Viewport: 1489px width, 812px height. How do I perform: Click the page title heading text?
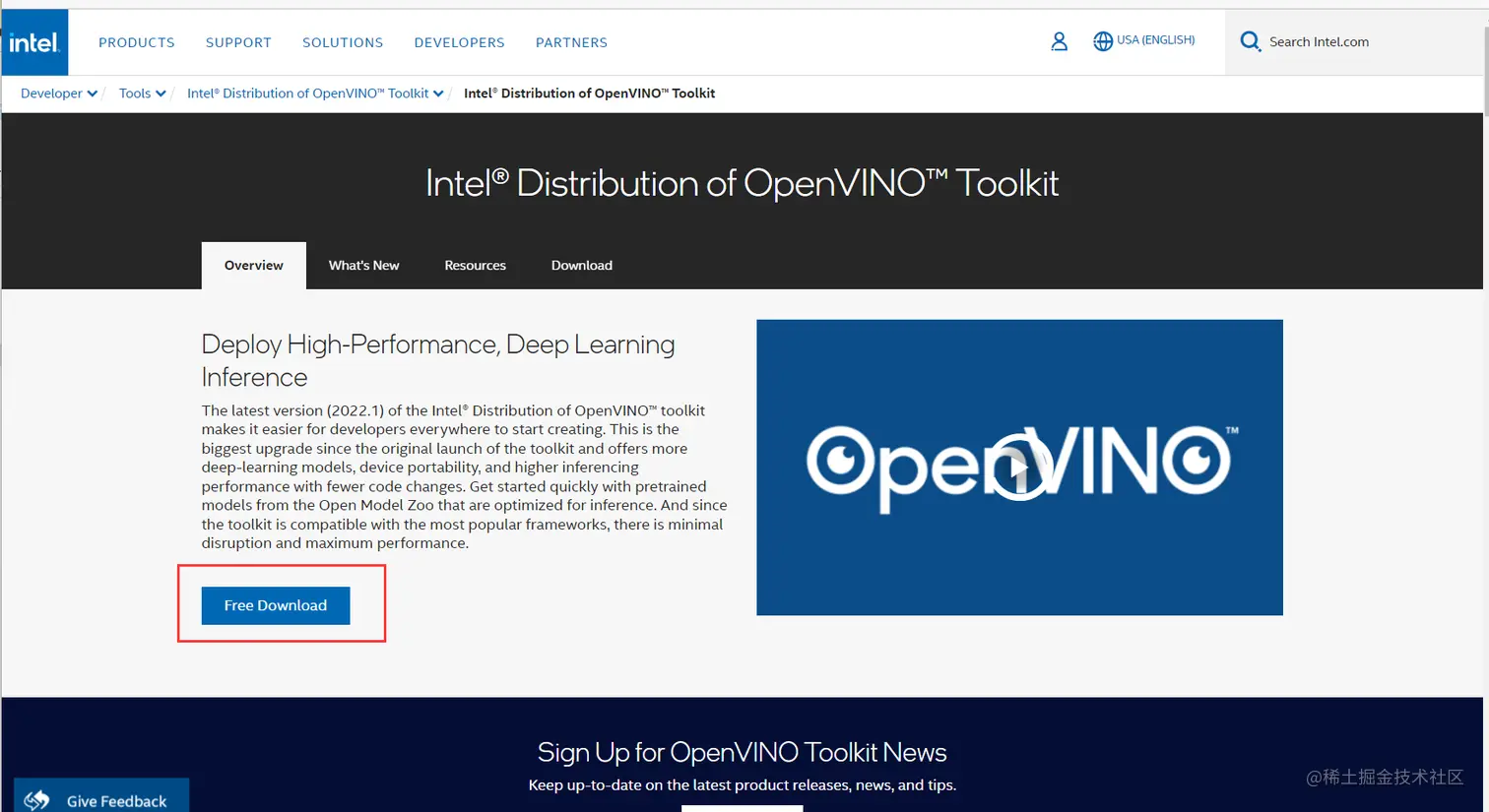coord(742,183)
